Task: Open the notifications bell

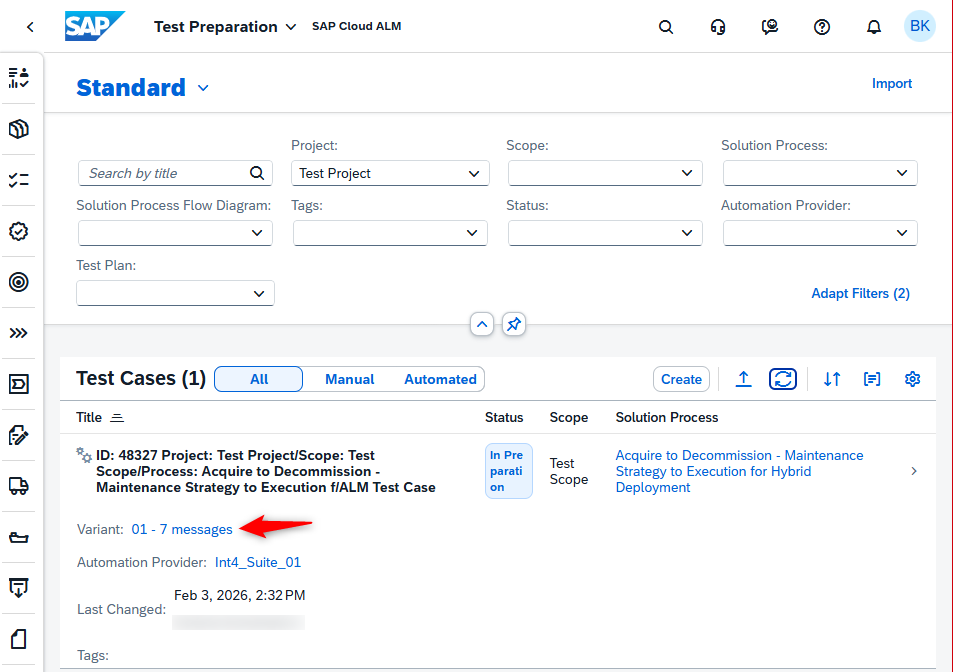Action: (x=874, y=27)
